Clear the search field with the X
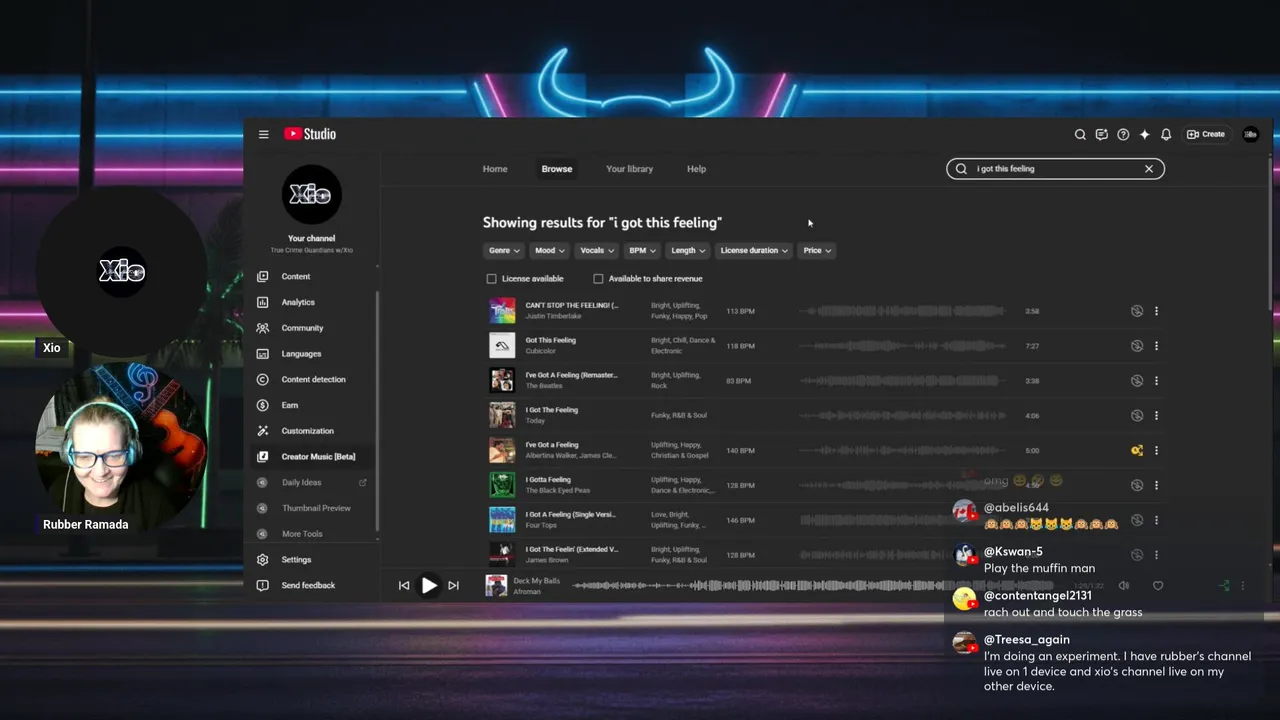The image size is (1280, 720). 1149,169
